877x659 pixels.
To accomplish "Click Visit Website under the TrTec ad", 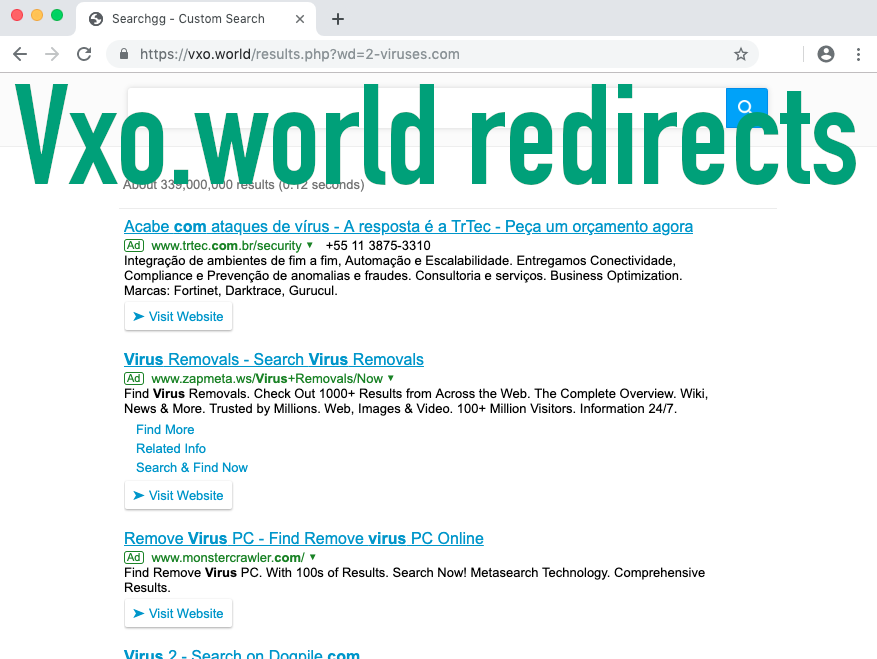I will [178, 316].
